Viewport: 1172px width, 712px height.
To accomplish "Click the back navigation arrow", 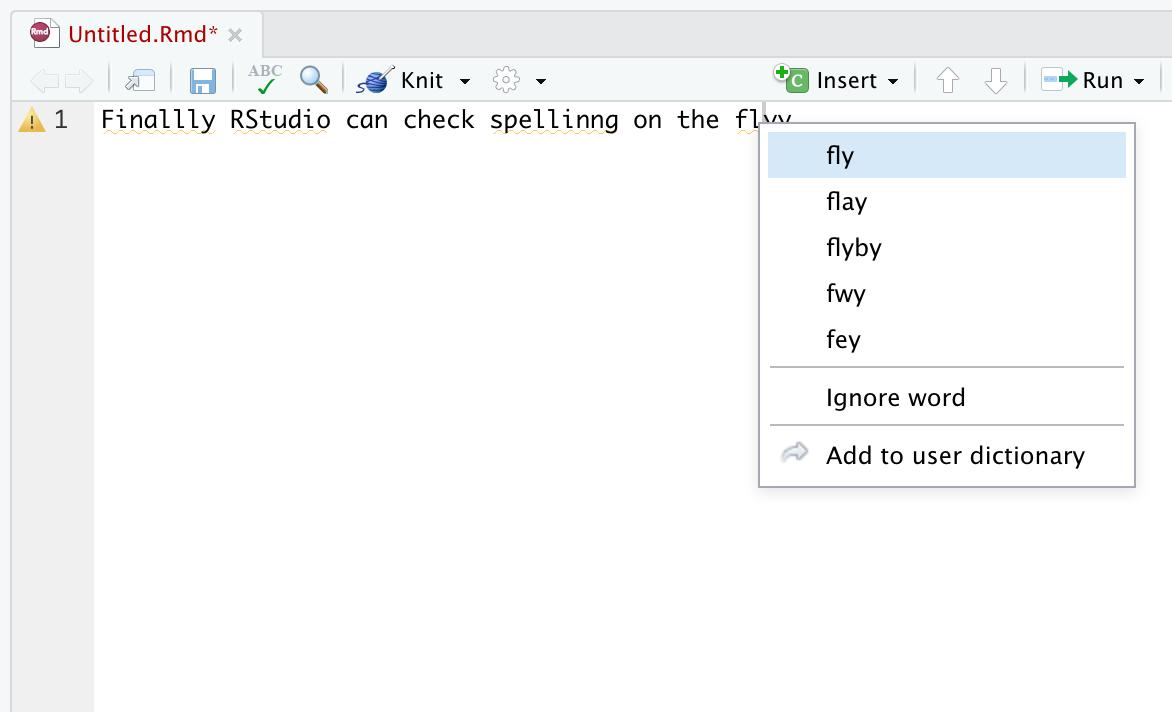I will point(44,80).
